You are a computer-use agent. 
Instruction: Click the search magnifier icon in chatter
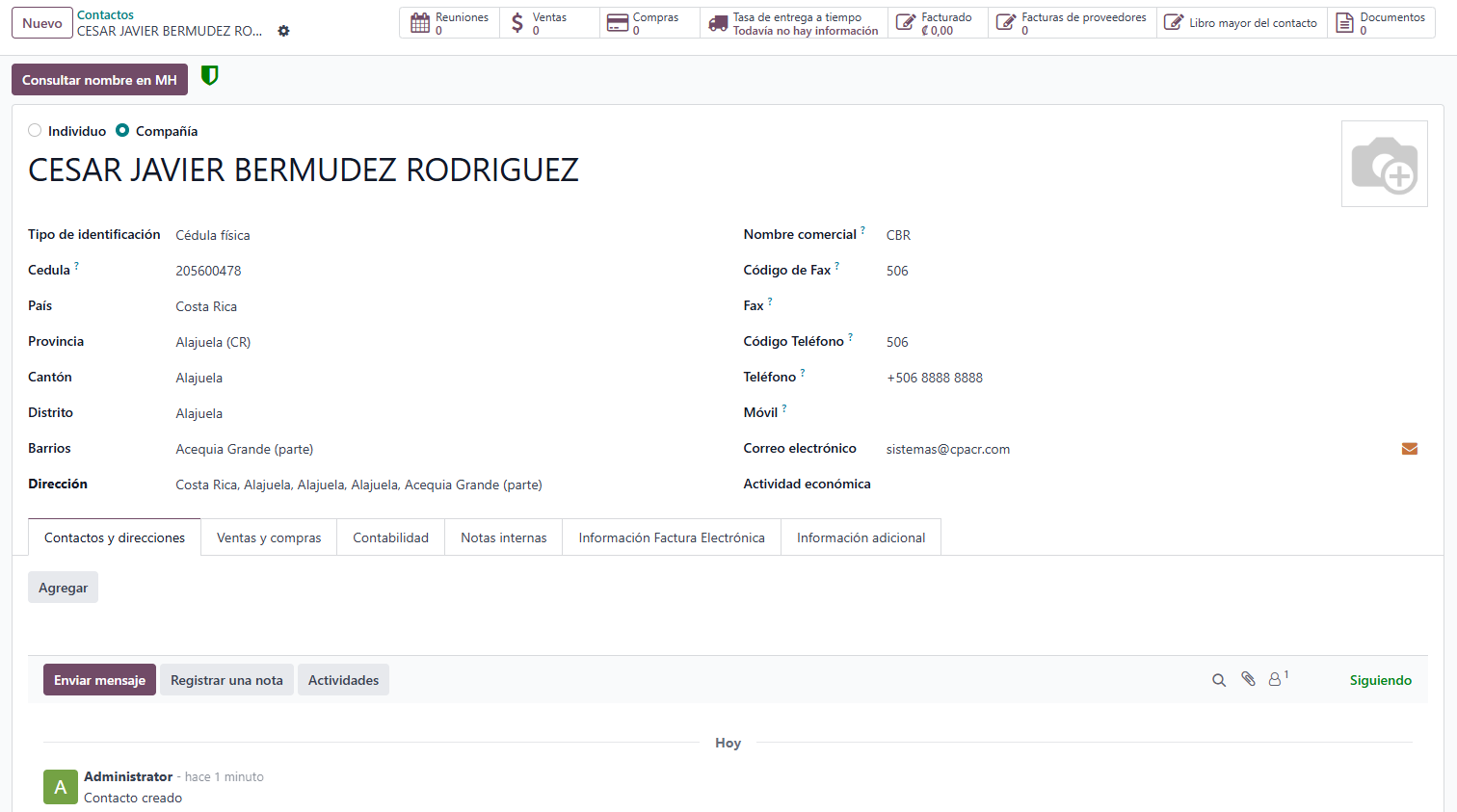point(1219,680)
